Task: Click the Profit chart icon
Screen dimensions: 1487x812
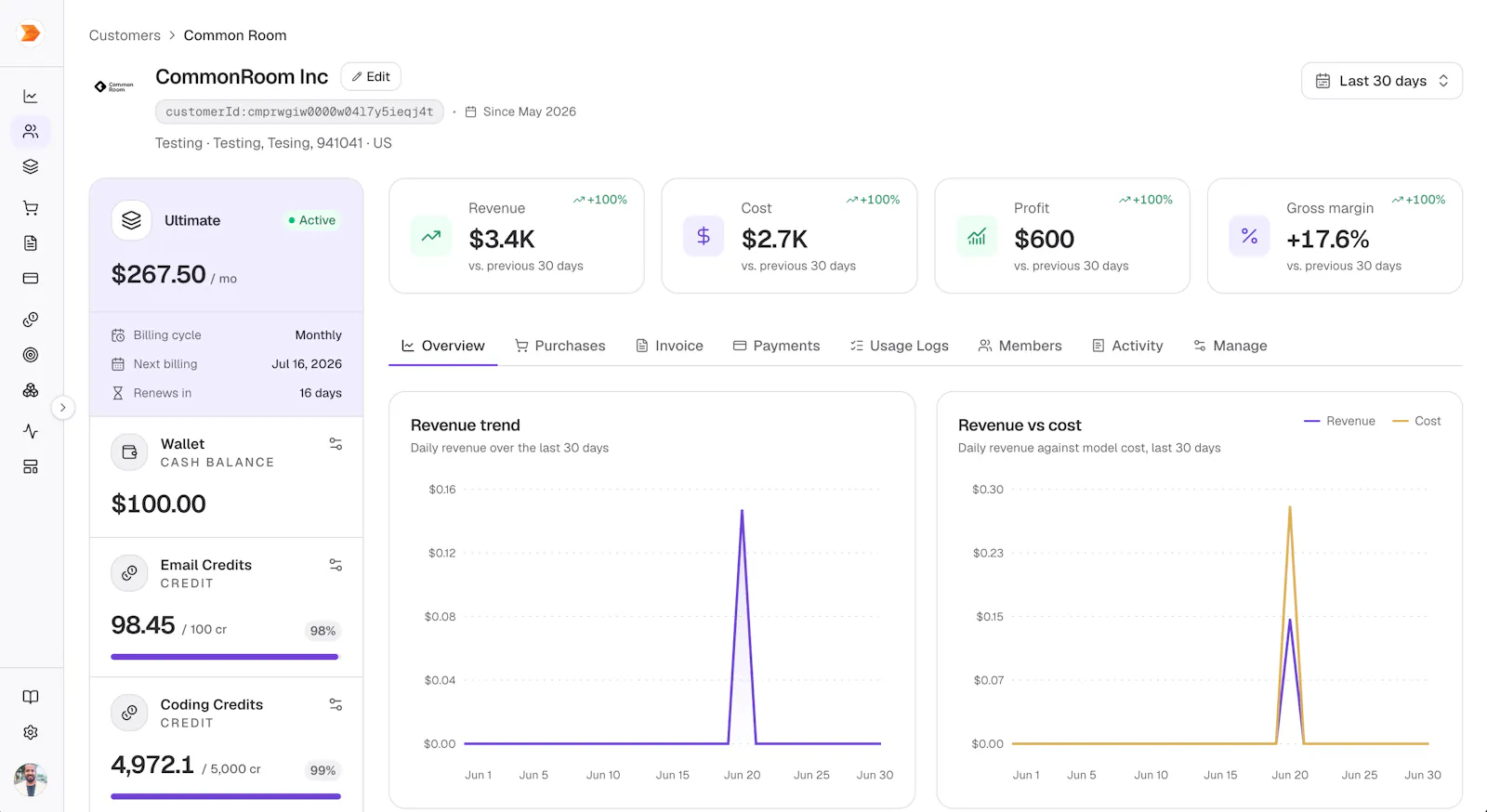Action: (x=977, y=236)
